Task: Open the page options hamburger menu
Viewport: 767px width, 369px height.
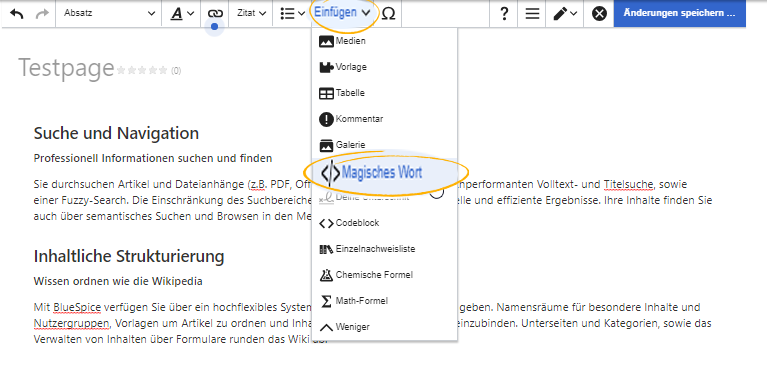Action: [532, 14]
